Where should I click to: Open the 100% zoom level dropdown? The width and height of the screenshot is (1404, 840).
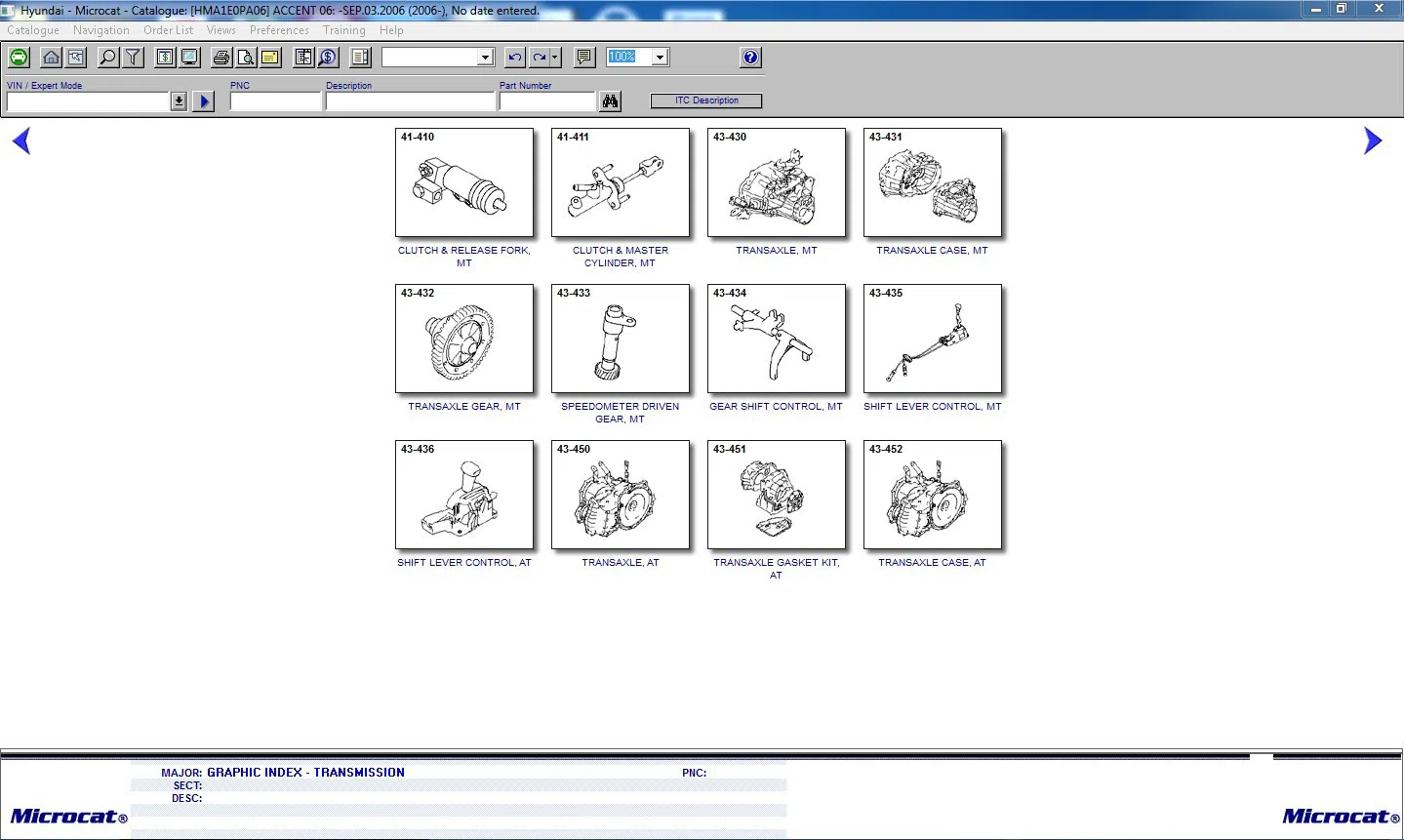pyautogui.click(x=661, y=58)
